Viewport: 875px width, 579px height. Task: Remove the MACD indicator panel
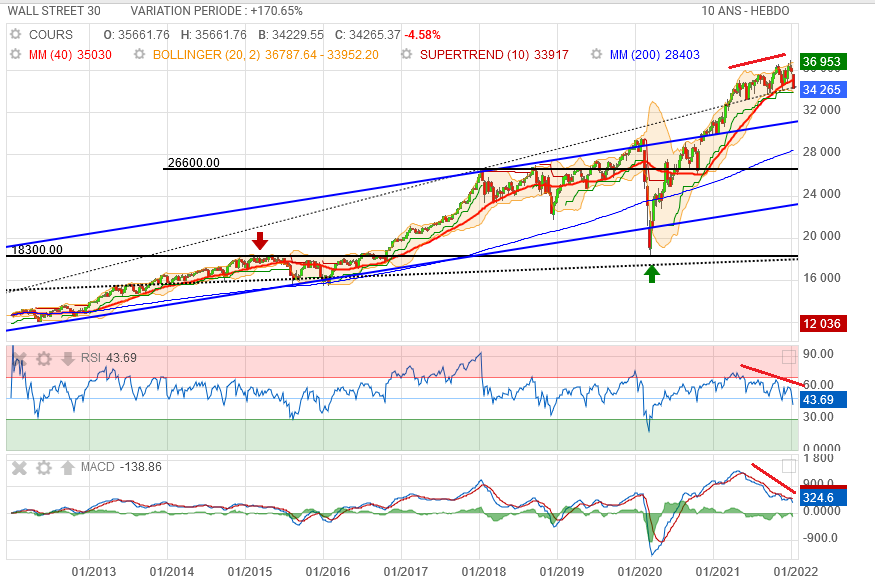tap(20, 467)
